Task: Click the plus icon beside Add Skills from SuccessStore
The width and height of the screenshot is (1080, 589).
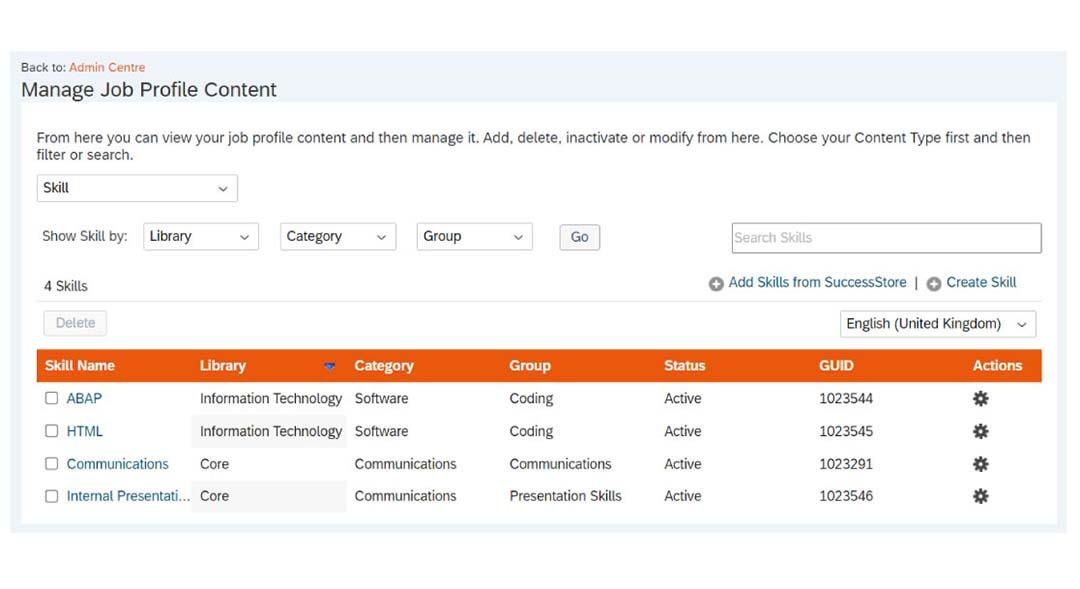Action: (715, 283)
